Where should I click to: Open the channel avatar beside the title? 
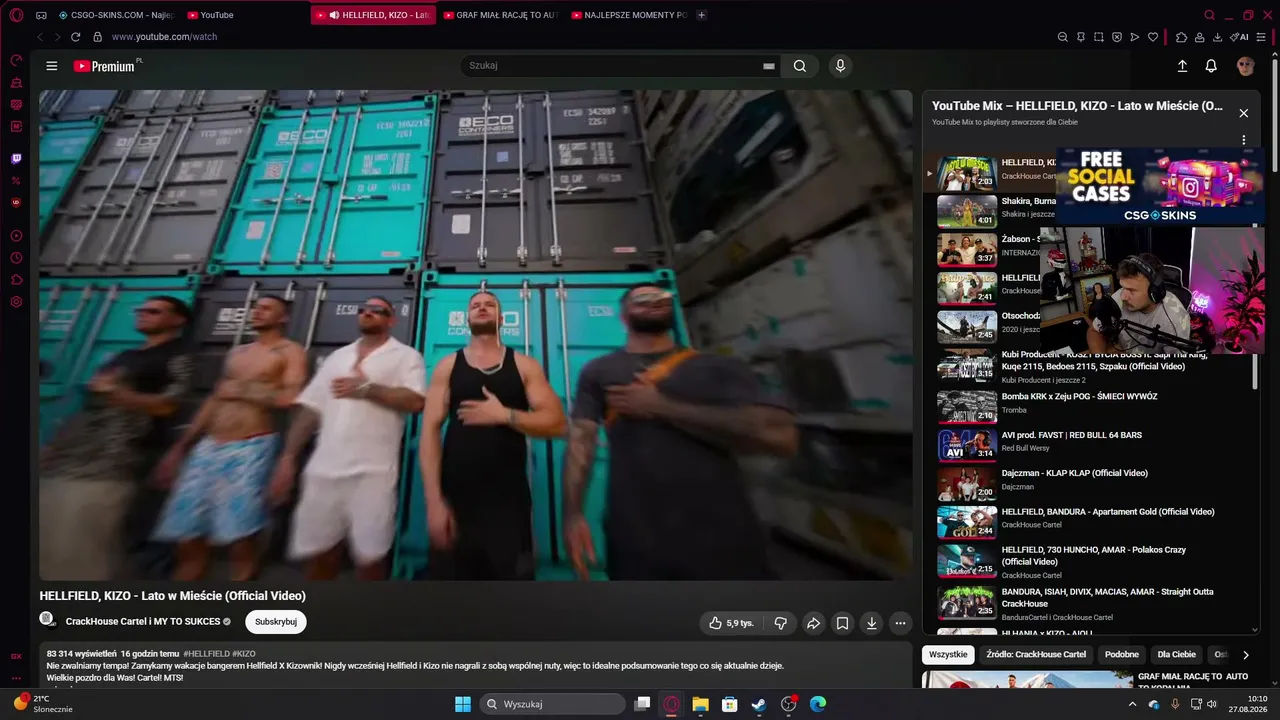click(x=48, y=620)
